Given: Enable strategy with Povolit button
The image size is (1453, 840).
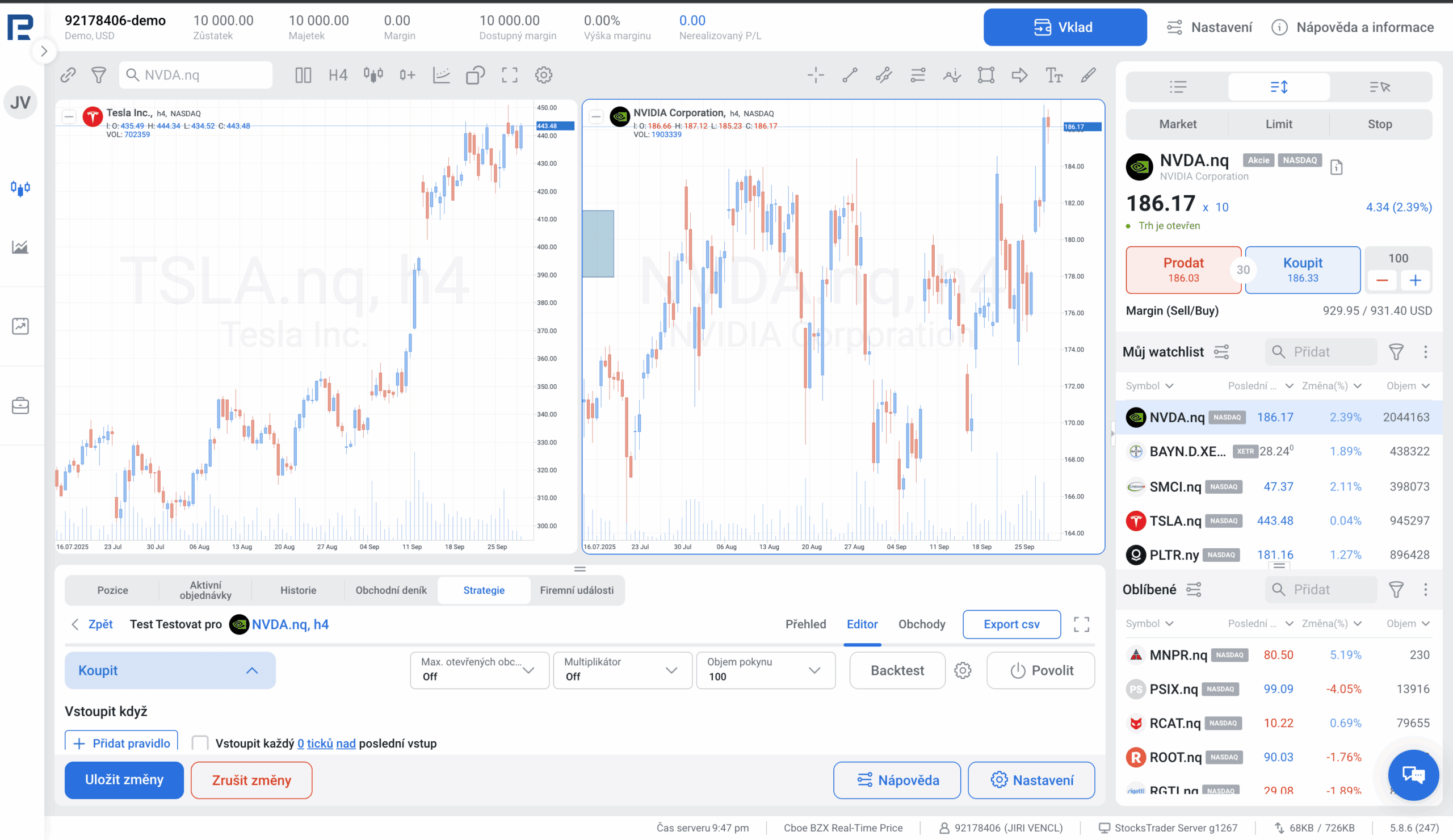Looking at the screenshot, I should [1041, 670].
